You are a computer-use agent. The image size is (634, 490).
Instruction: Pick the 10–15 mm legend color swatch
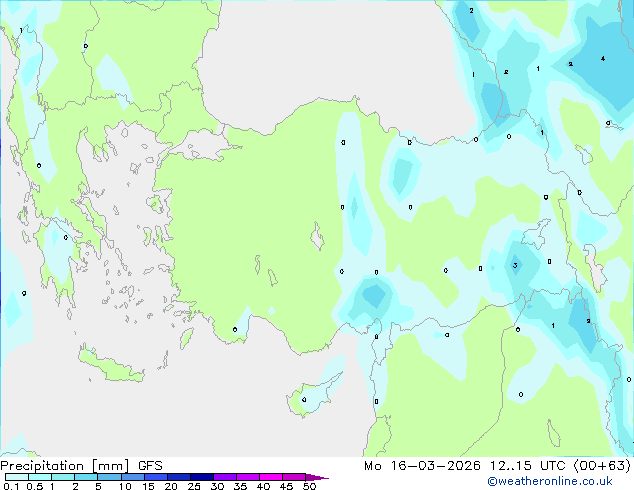click(132, 477)
